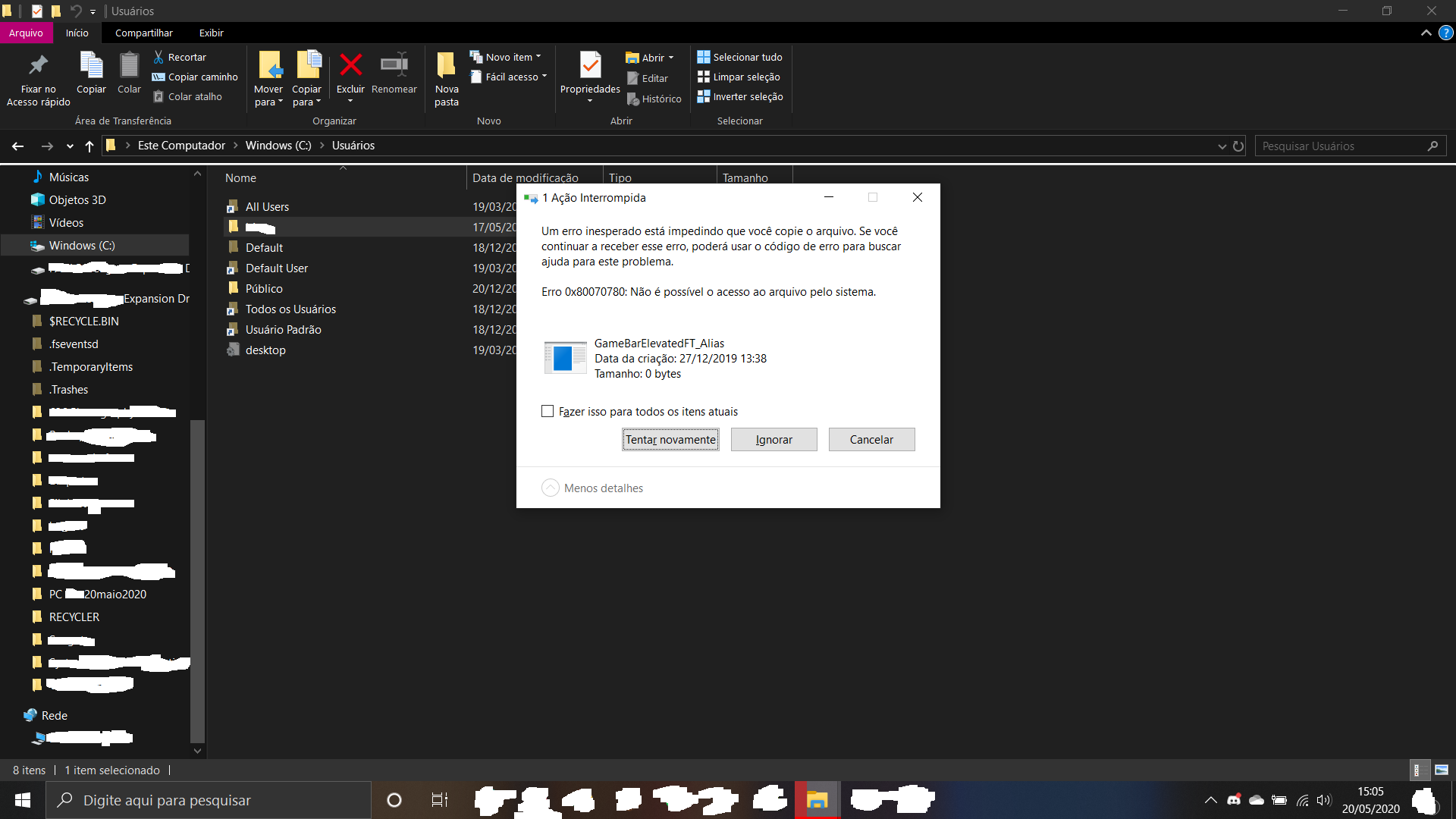1456x819 pixels.
Task: Click the Renomear icon
Action: coord(394,65)
